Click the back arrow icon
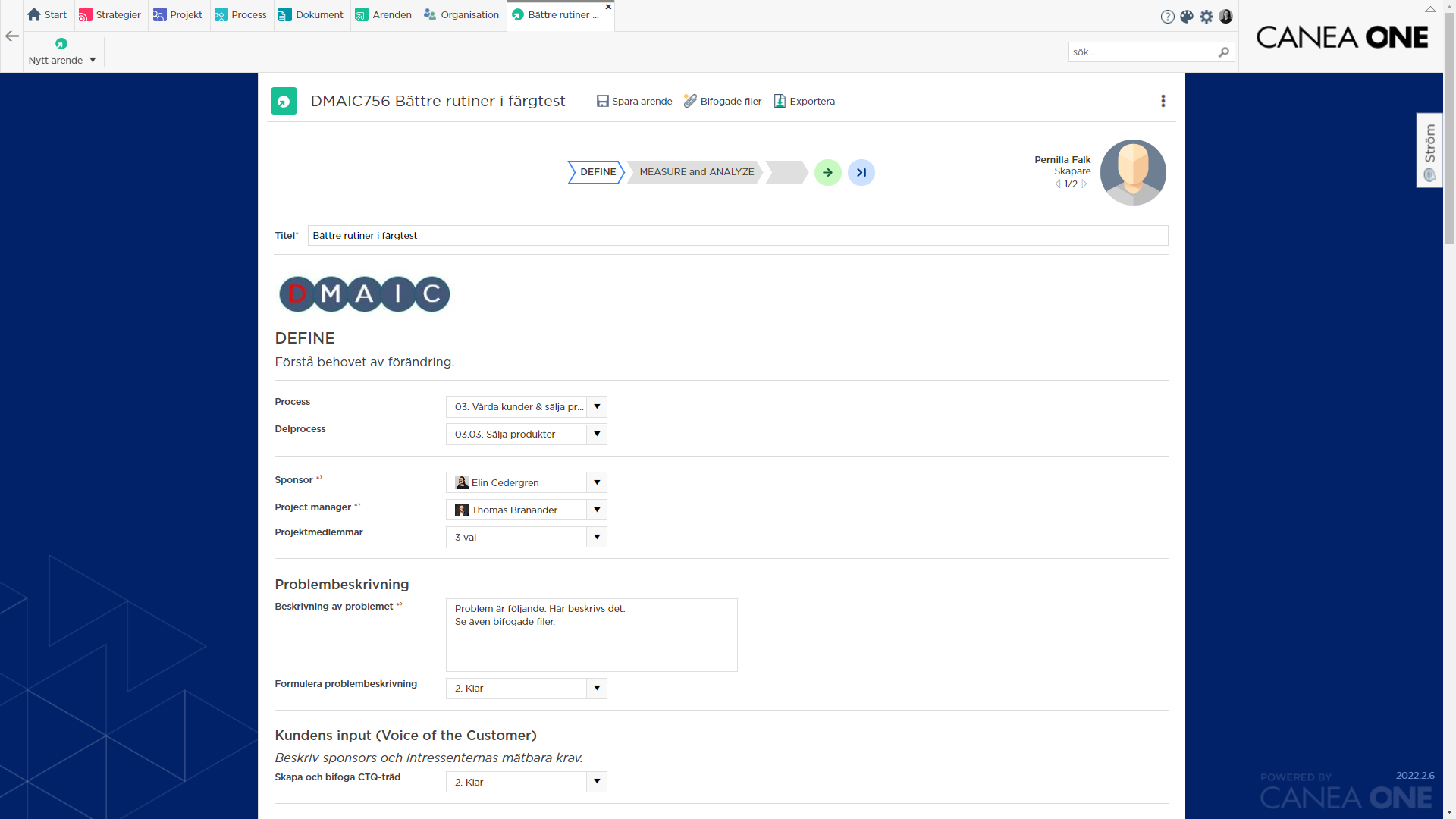This screenshot has width=1456, height=819. (x=12, y=36)
